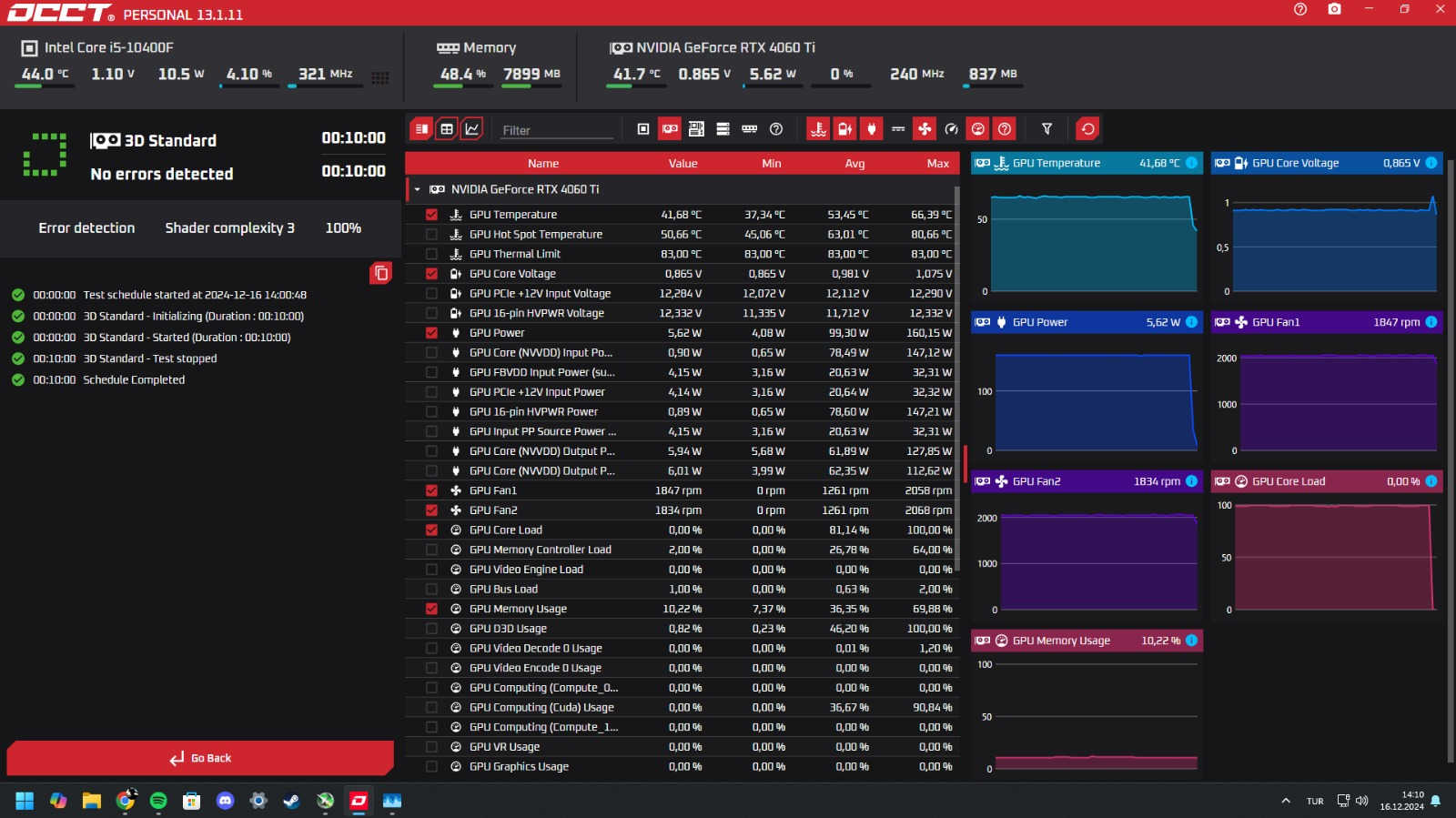
Task: Open the OCCT help icon in title bar
Action: [1300, 9]
